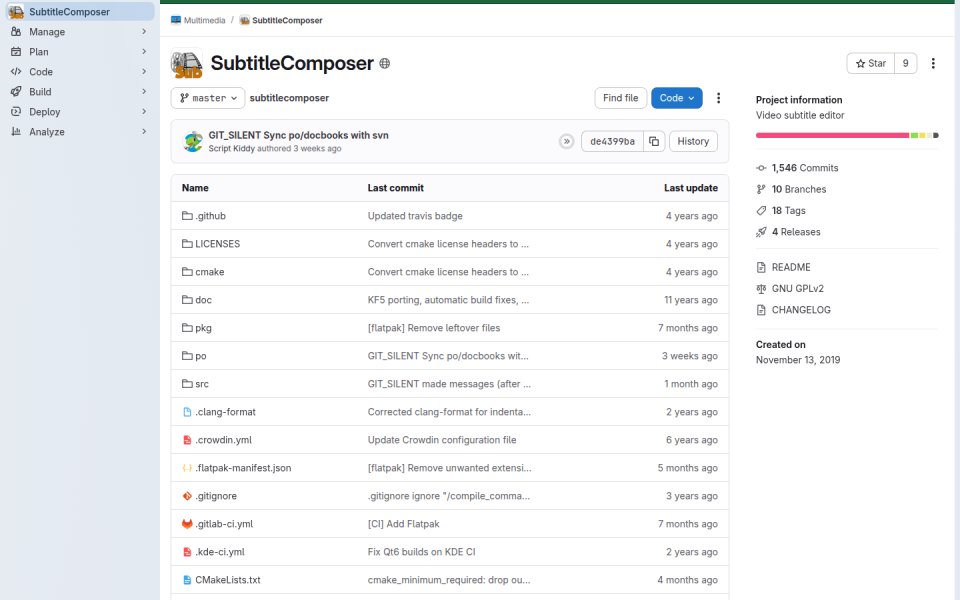Star the SubtitleComposer project
This screenshot has height=600, width=960.
871,64
